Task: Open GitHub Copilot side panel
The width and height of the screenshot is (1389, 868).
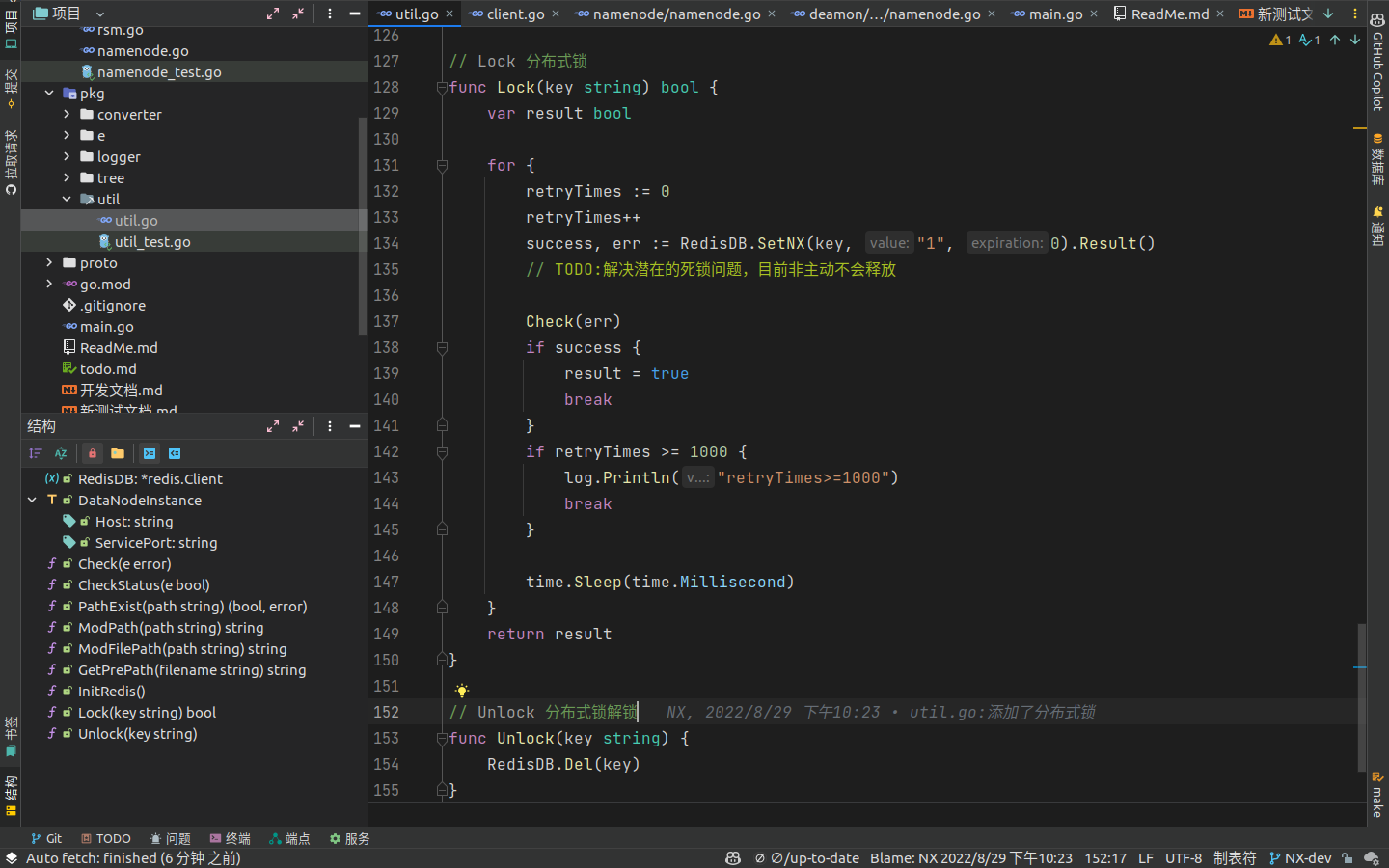Action: [1377, 62]
